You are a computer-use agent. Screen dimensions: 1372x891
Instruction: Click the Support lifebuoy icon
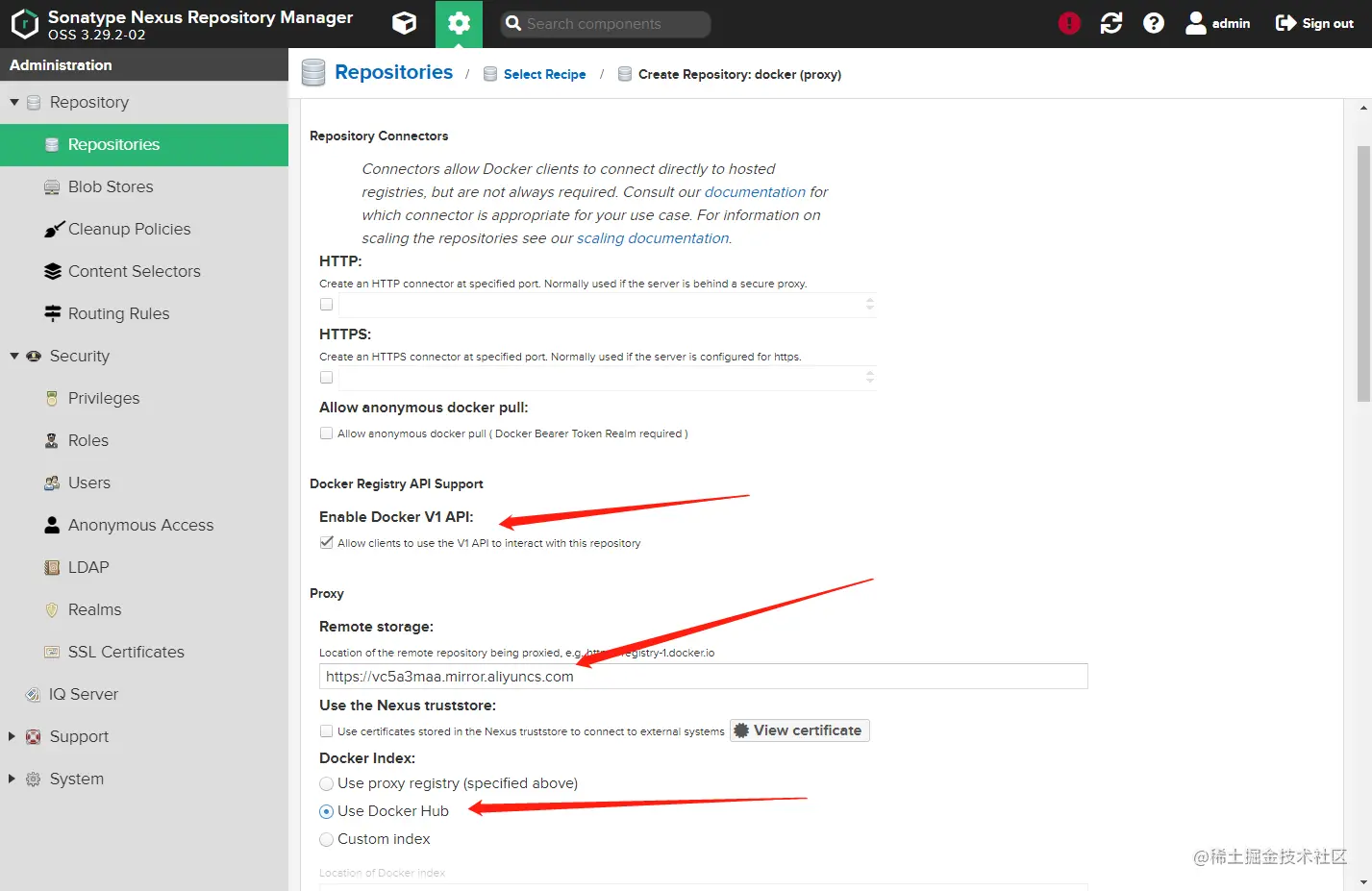pyautogui.click(x=34, y=737)
